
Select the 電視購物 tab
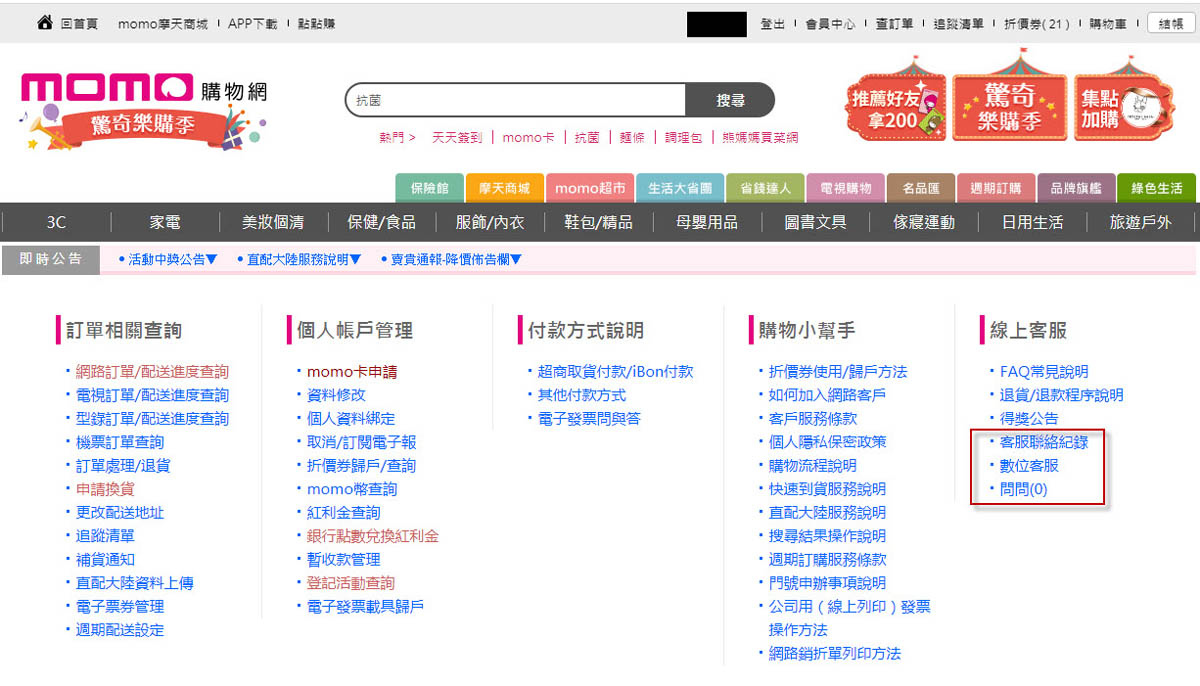[845, 188]
